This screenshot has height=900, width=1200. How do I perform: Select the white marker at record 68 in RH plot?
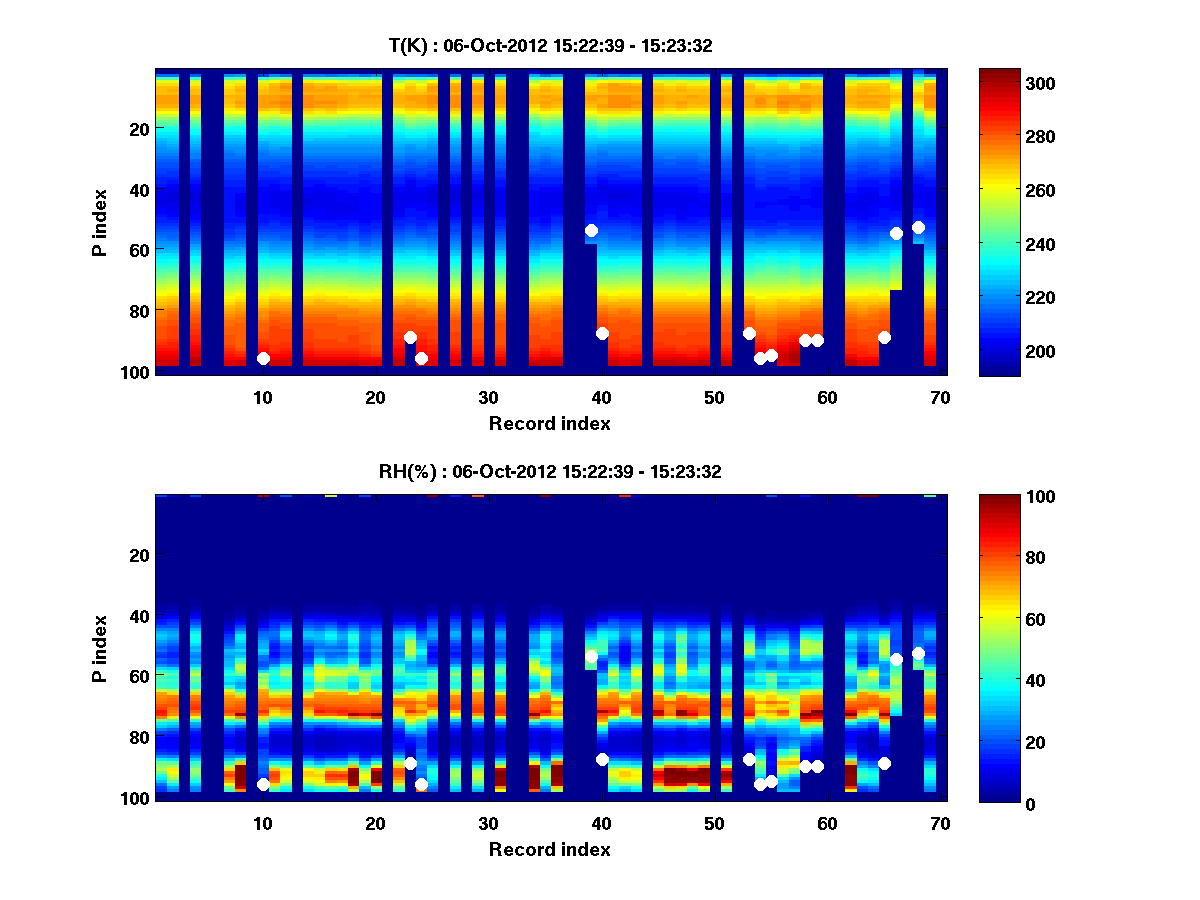click(x=918, y=653)
